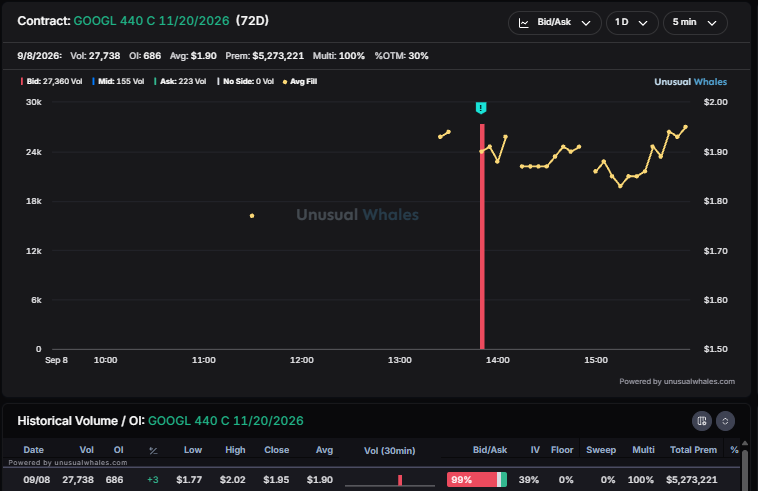Click the teal alert marker above the red bar

[481, 108]
